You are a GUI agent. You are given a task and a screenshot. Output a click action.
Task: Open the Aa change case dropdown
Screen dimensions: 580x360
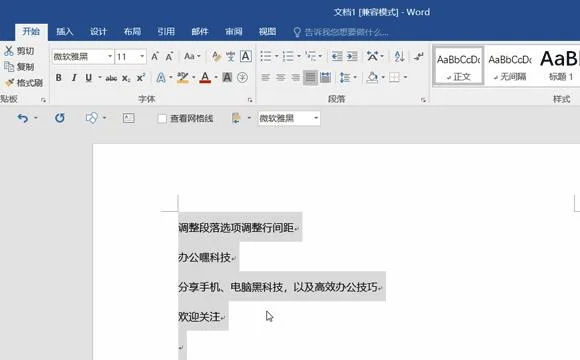pyautogui.click(x=192, y=56)
